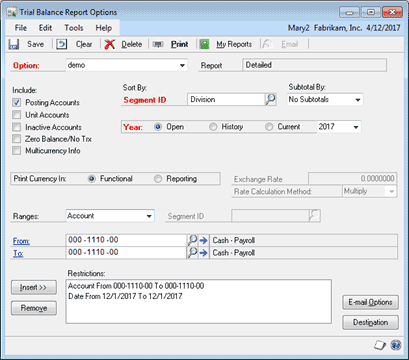Follow the From link label
The image size is (409, 360).
tap(21, 241)
